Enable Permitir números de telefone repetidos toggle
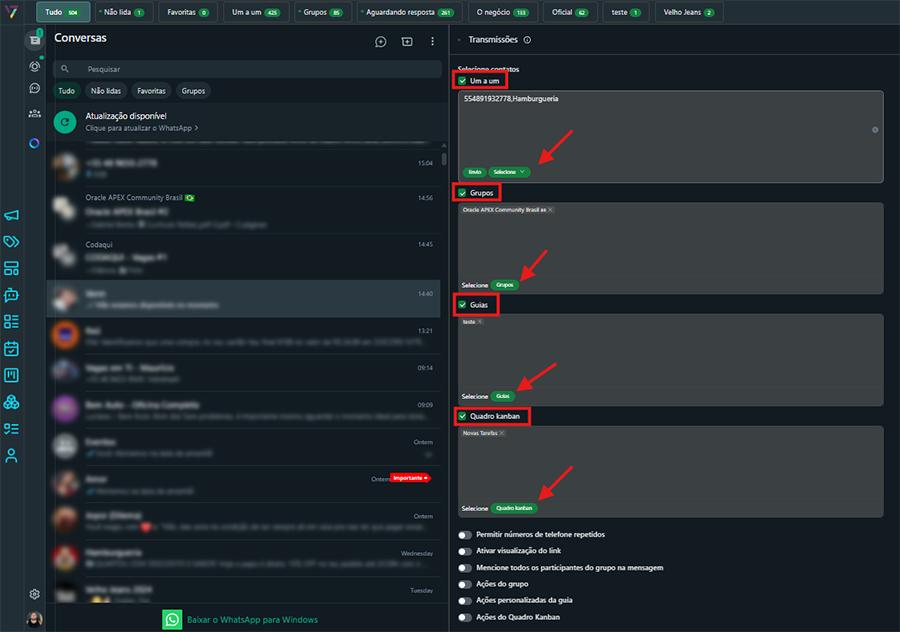The image size is (900, 632). [465, 535]
